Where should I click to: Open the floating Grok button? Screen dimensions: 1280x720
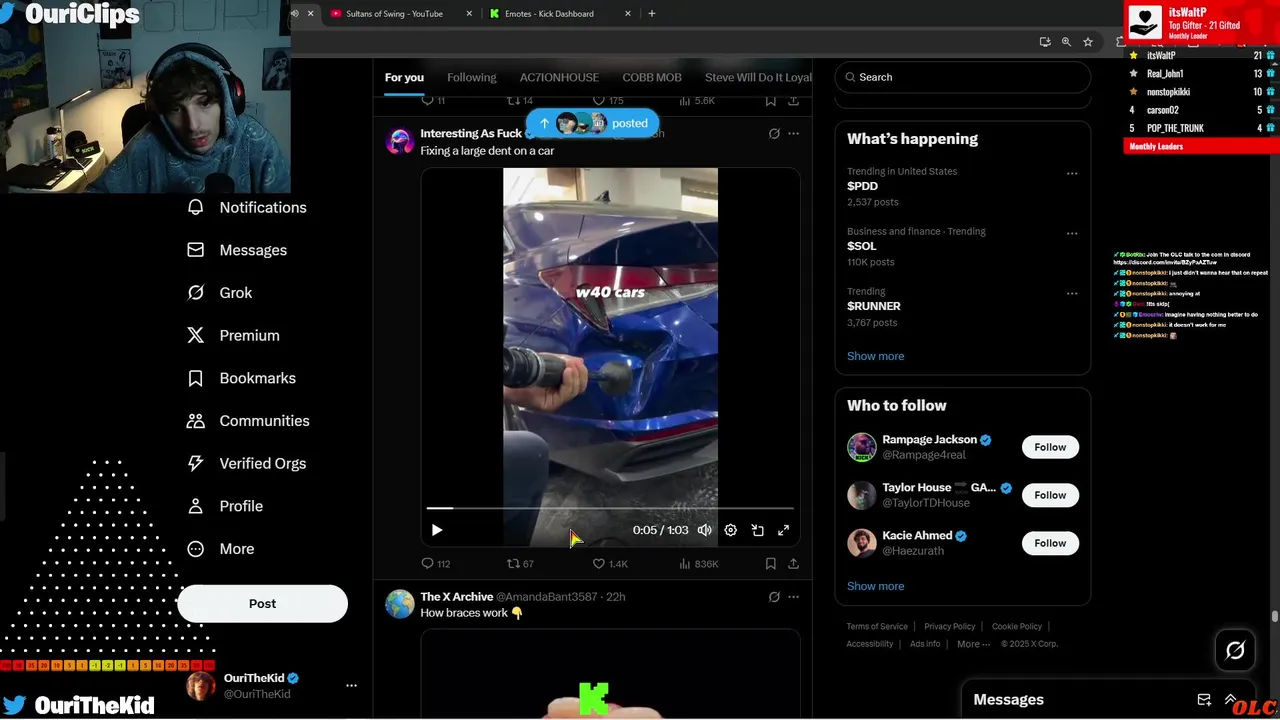[x=1235, y=651]
